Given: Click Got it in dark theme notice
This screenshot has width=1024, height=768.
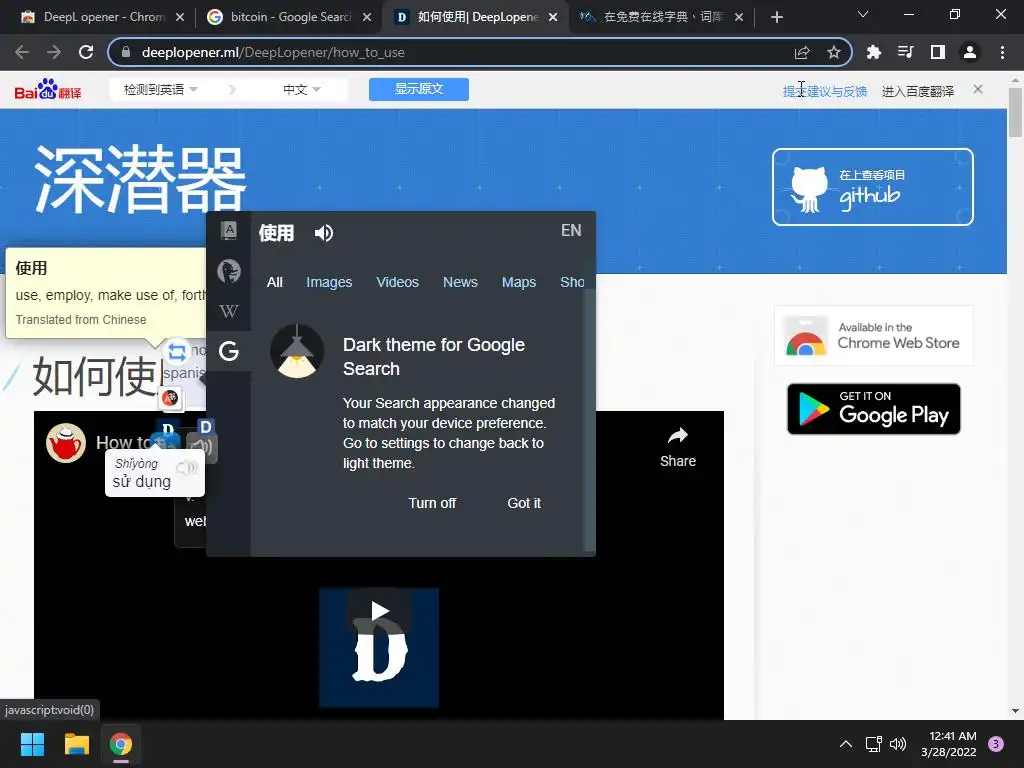Looking at the screenshot, I should point(524,504).
